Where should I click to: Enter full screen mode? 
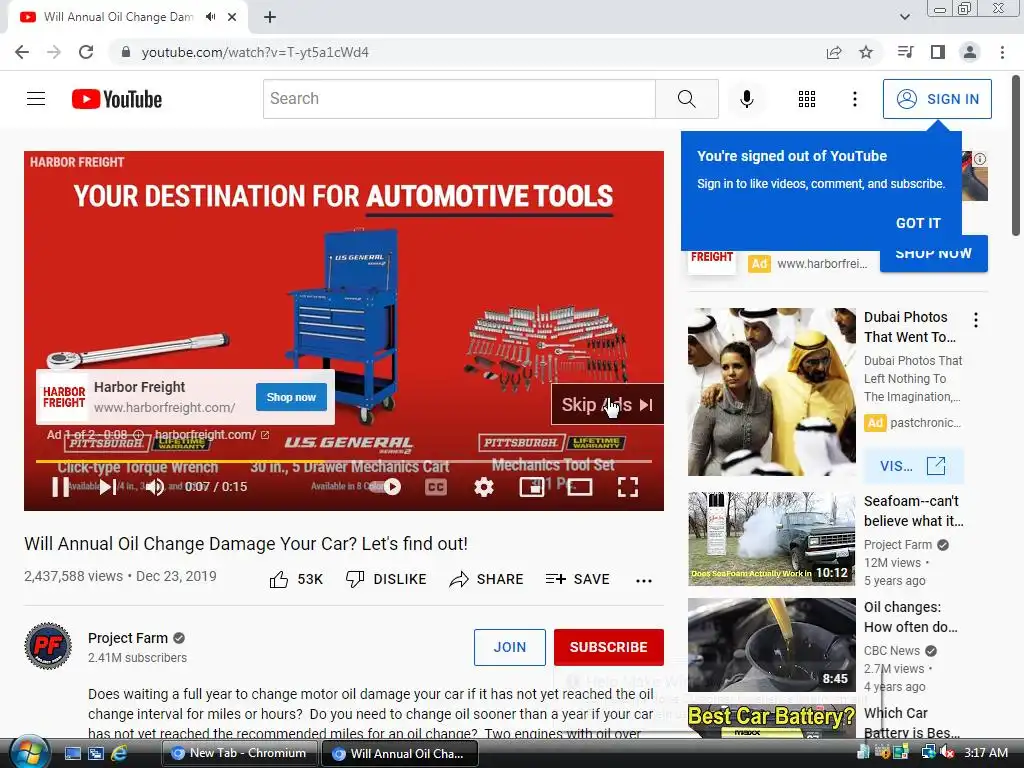(628, 487)
